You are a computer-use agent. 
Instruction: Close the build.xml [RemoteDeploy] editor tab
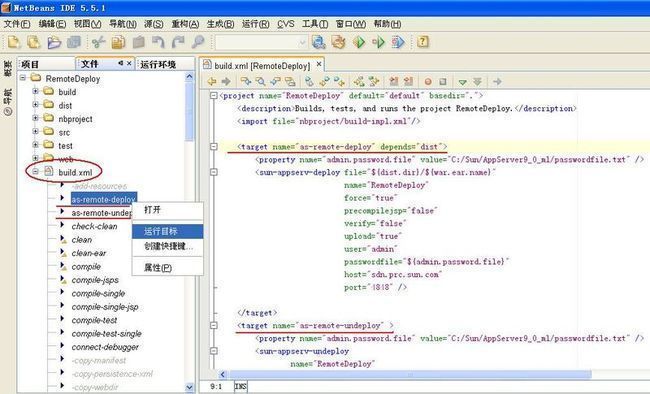[319, 64]
